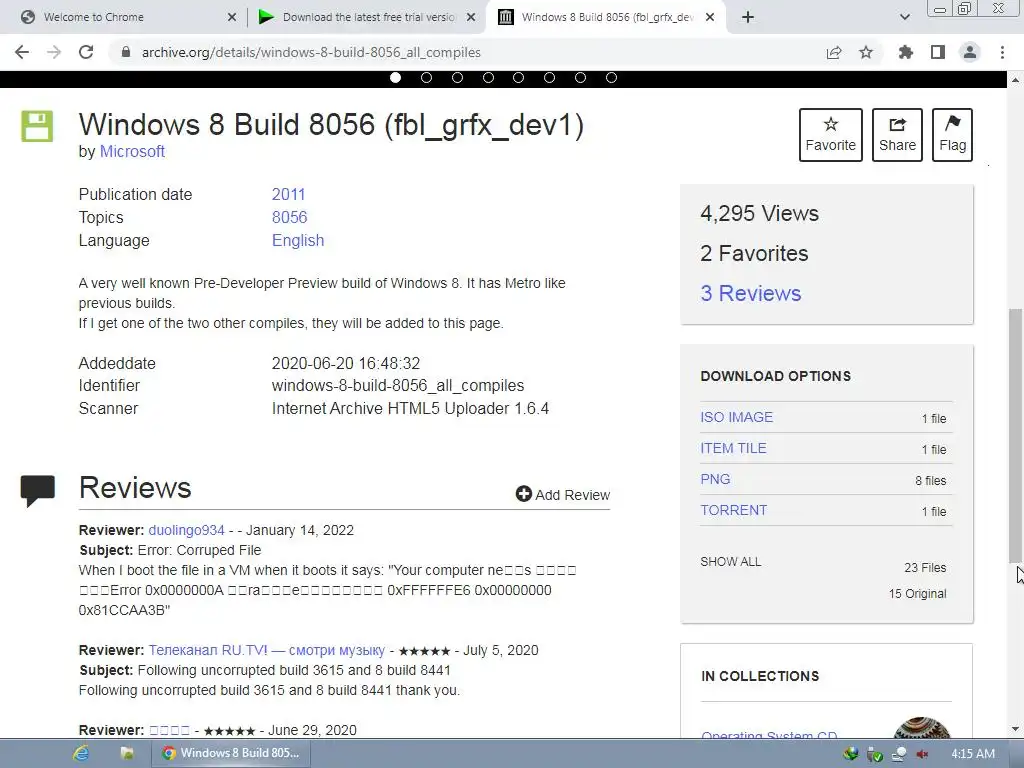
Task: Select the fourth carousel dot
Action: (488, 78)
